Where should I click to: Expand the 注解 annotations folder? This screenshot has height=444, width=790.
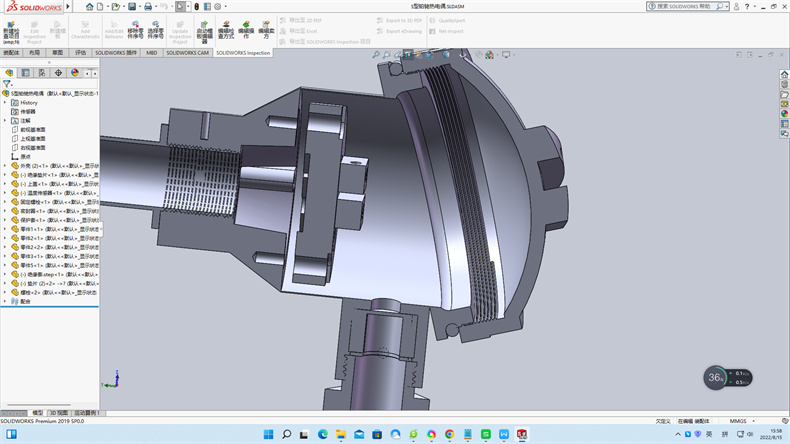tap(5, 120)
